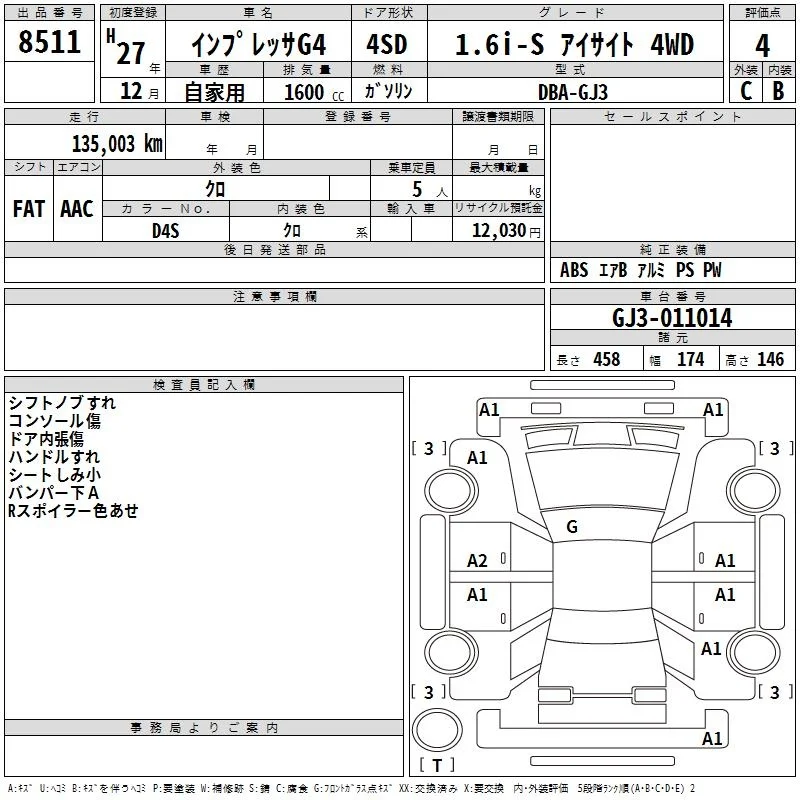
Task: Select the width value 174
Action: pyautogui.click(x=690, y=359)
